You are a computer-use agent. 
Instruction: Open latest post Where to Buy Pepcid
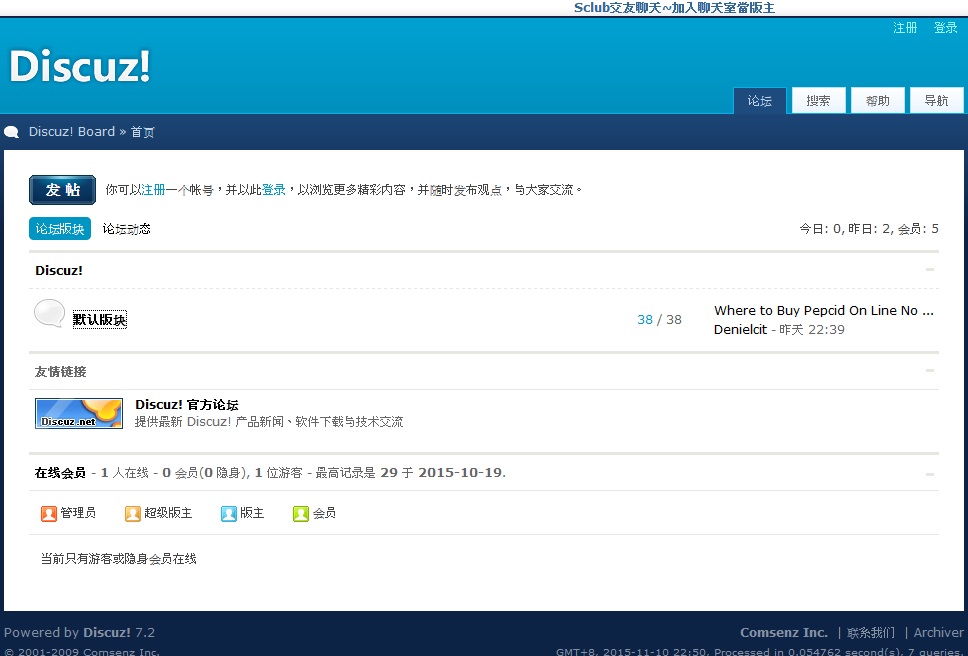[x=823, y=311]
